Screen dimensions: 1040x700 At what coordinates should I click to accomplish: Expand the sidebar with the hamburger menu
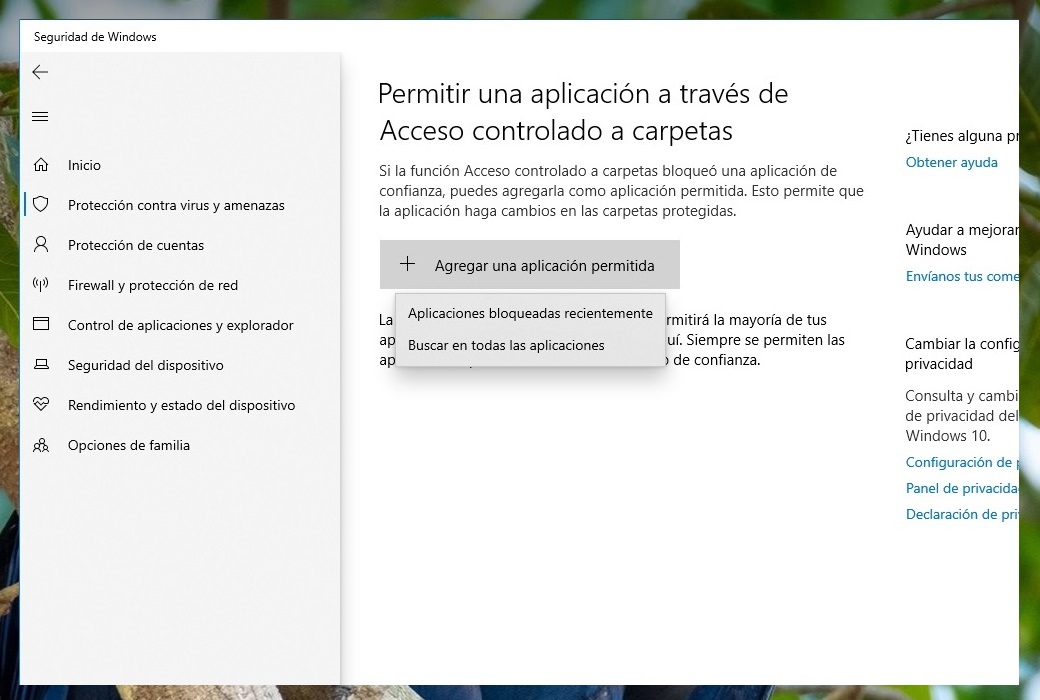[x=40, y=116]
